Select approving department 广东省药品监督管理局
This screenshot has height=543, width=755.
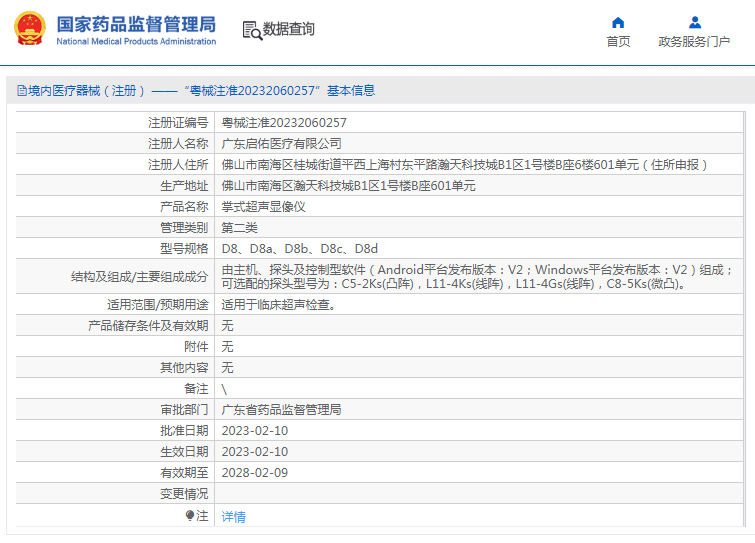tap(282, 410)
